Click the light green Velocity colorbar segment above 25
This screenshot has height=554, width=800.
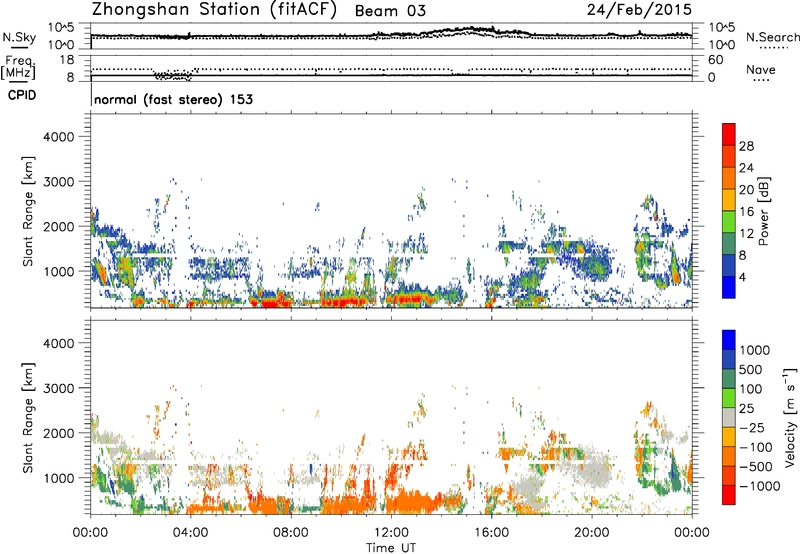729,398
